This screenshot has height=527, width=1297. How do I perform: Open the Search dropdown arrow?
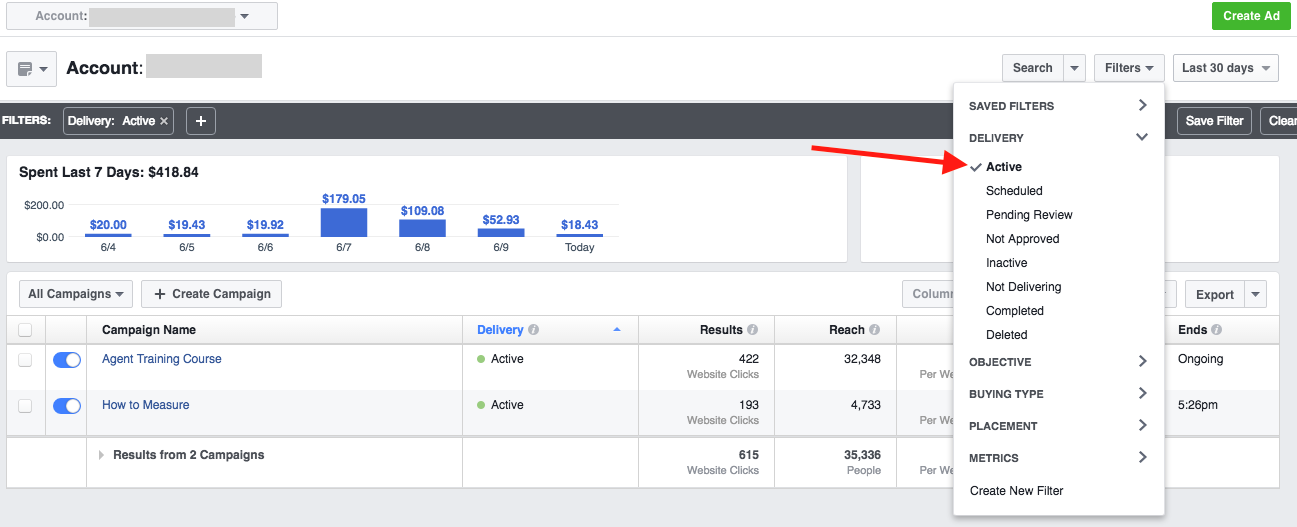click(x=1074, y=68)
